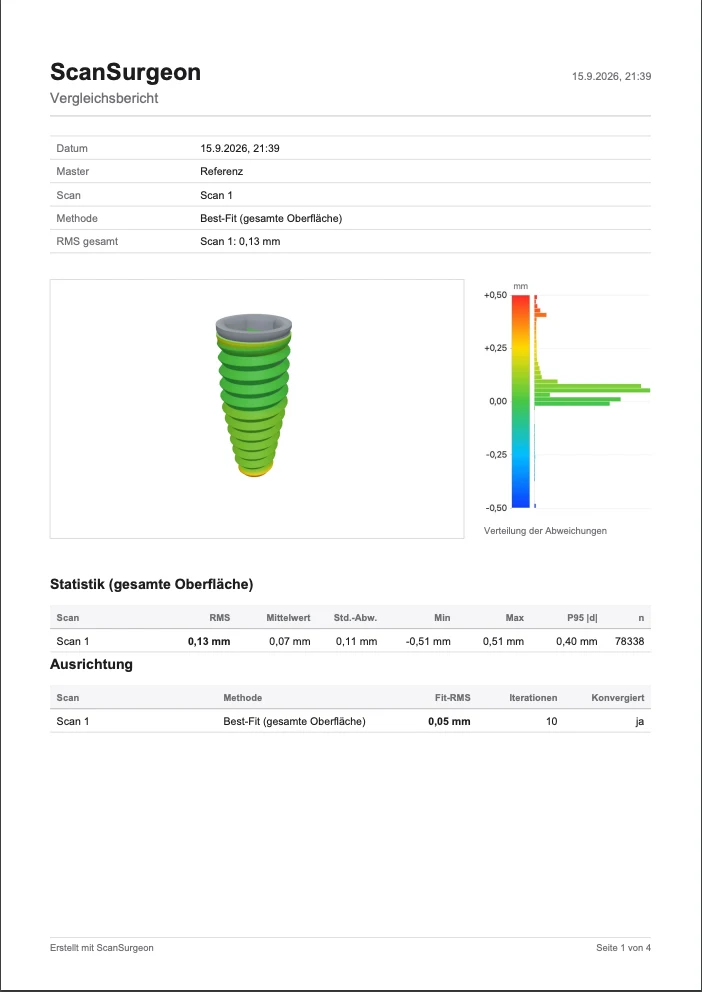702x992 pixels.
Task: Click the Min value -0,51 mm
Action: [428, 642]
